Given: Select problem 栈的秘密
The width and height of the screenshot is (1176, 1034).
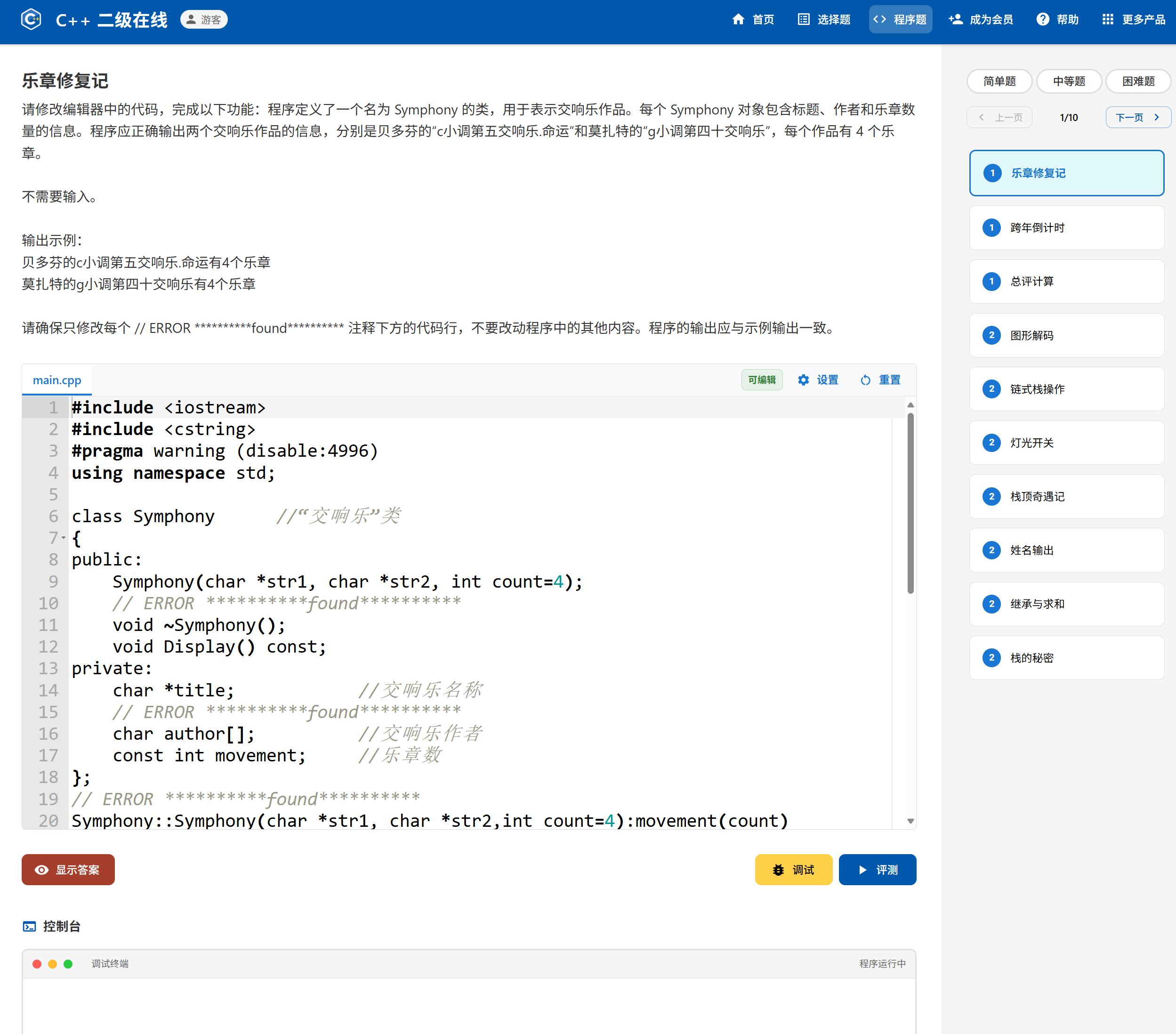Looking at the screenshot, I should click(x=1067, y=658).
